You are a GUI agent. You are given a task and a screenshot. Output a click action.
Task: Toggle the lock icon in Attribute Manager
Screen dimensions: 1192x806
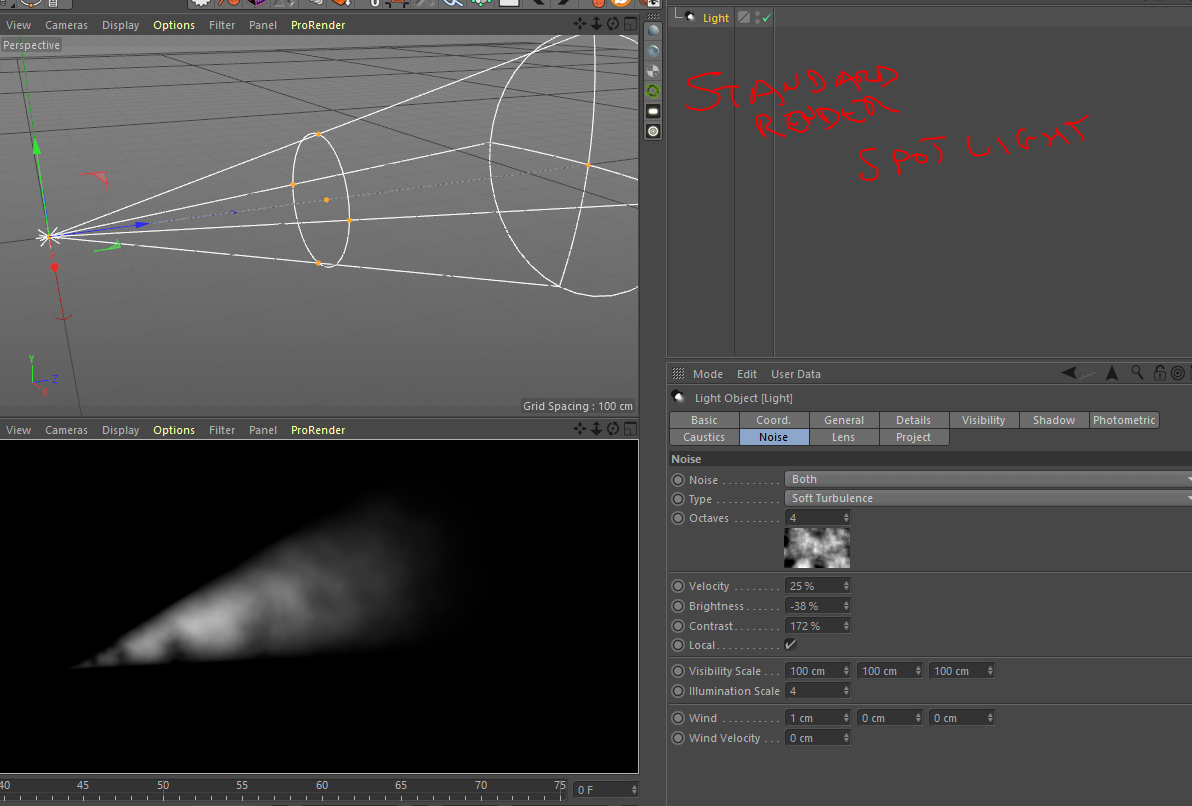pyautogui.click(x=1159, y=373)
